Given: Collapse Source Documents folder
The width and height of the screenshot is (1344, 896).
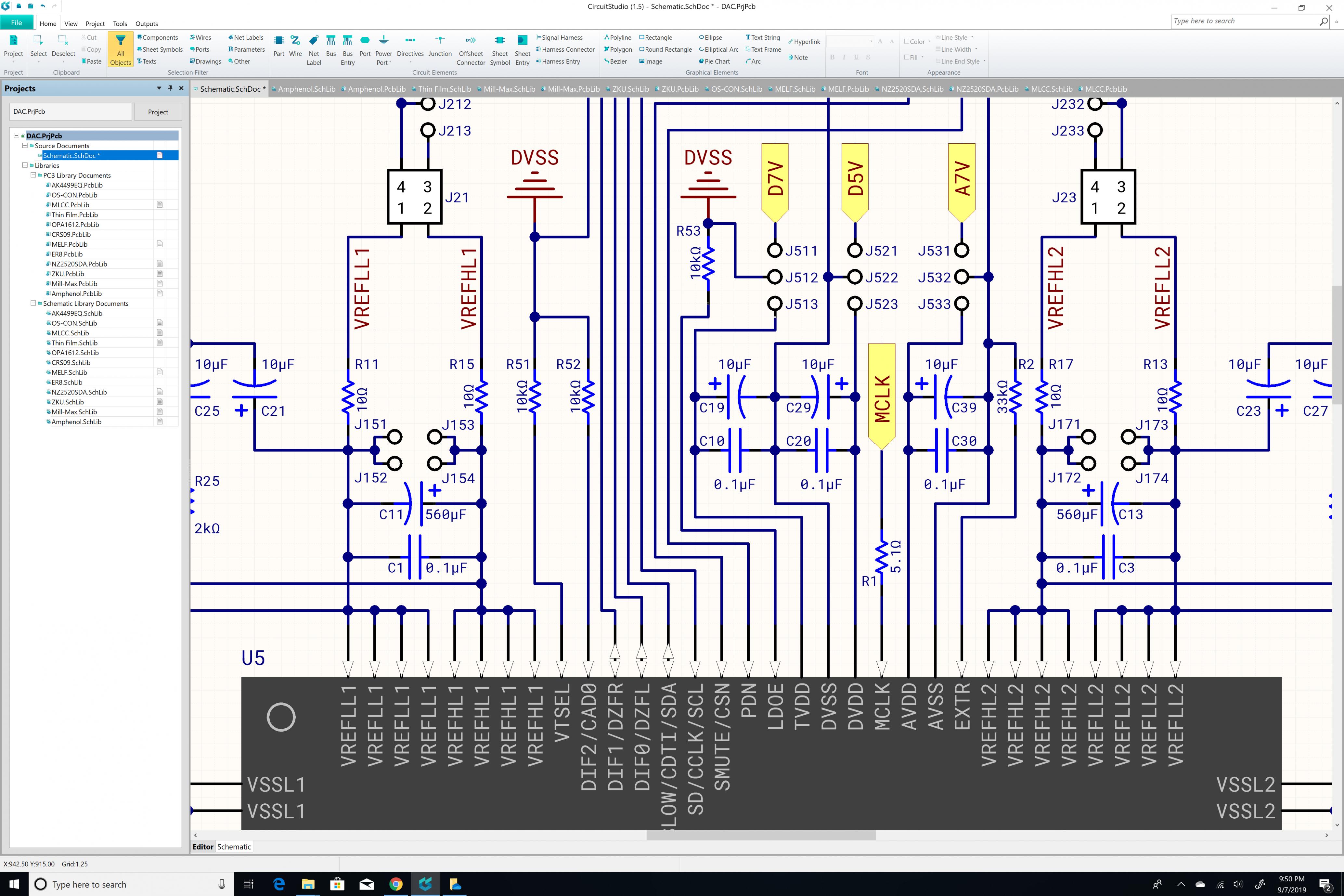Looking at the screenshot, I should coord(25,146).
